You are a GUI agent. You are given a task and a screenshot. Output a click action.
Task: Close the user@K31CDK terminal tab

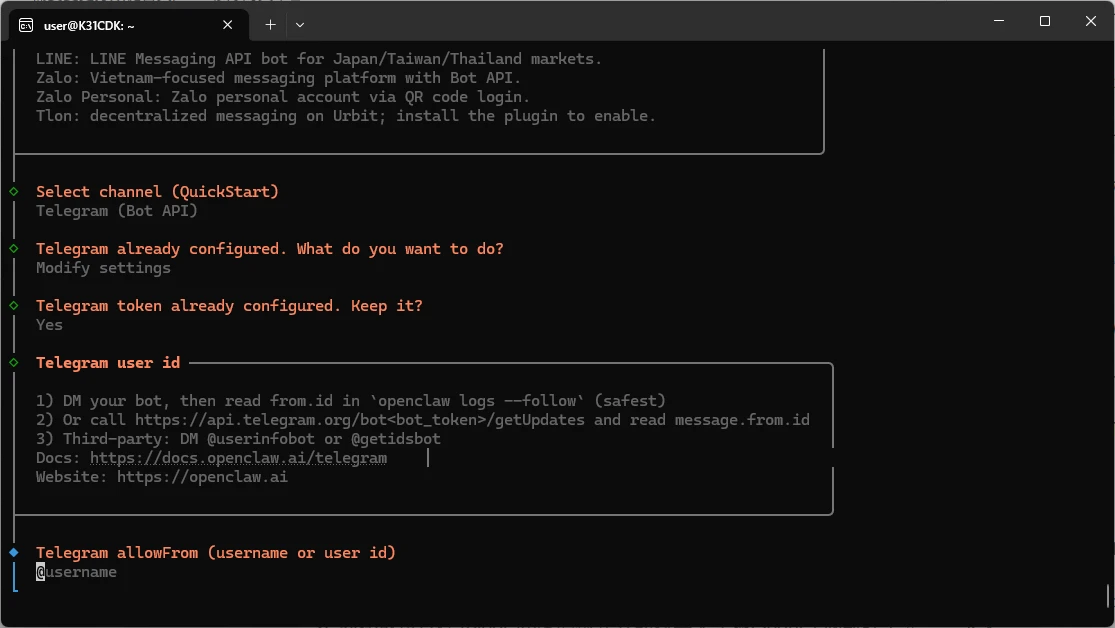[228, 24]
